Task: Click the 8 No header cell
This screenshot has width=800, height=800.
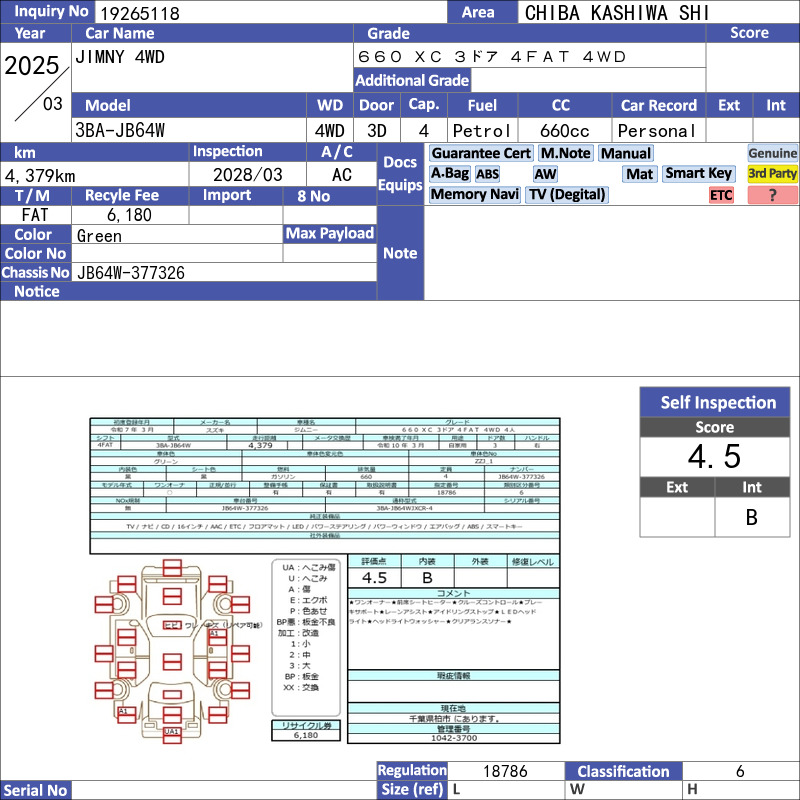Action: coord(330,196)
